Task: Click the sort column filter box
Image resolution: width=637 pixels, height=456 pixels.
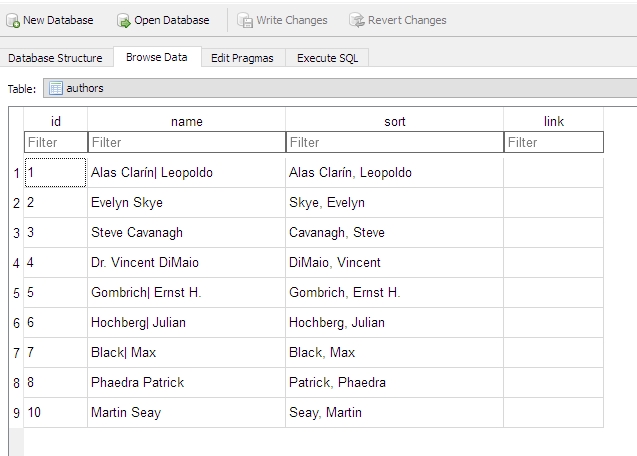Action: click(x=395, y=142)
